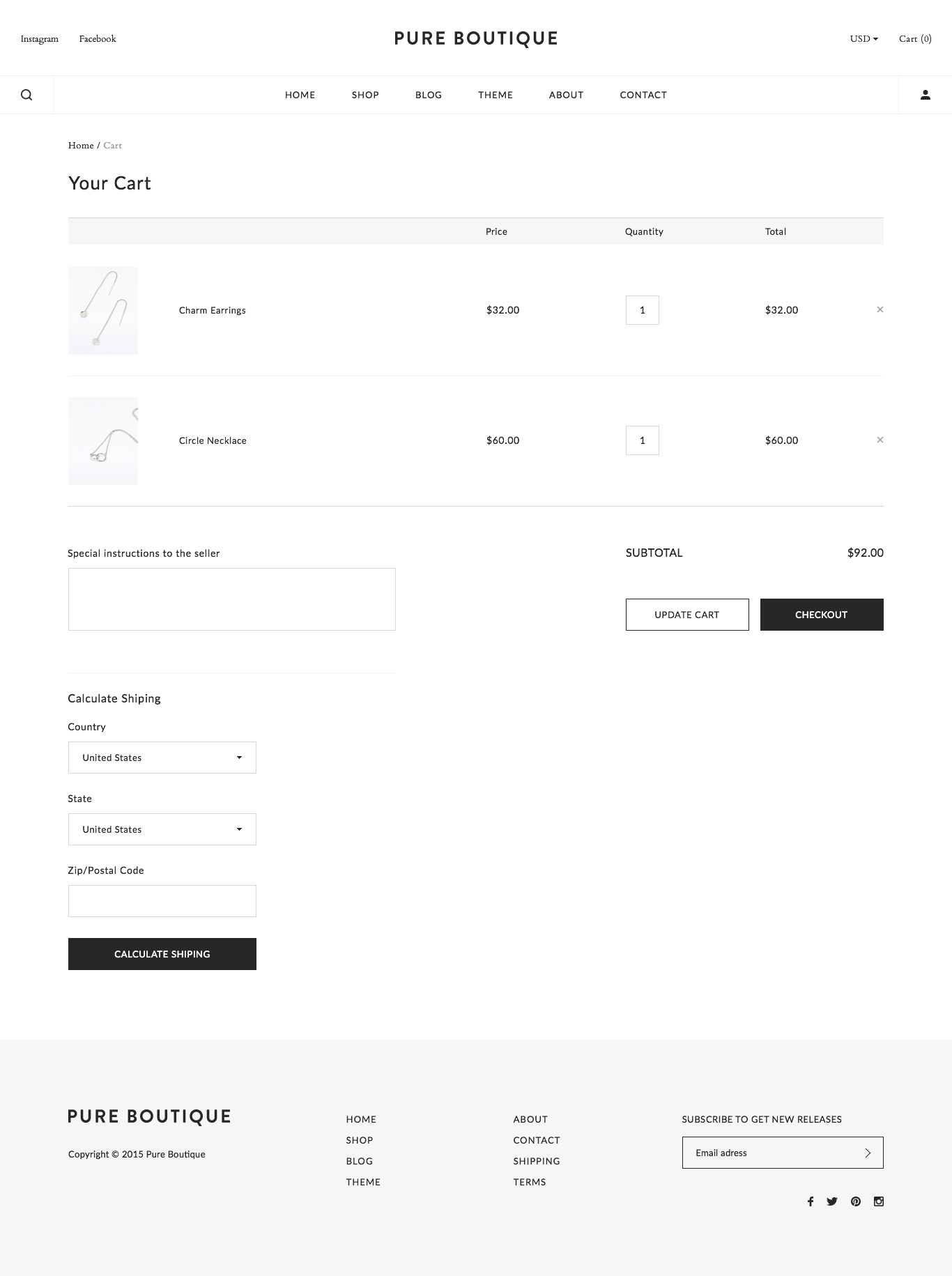Click the Calculate Shiping button
The image size is (952, 1276).
coord(162,954)
